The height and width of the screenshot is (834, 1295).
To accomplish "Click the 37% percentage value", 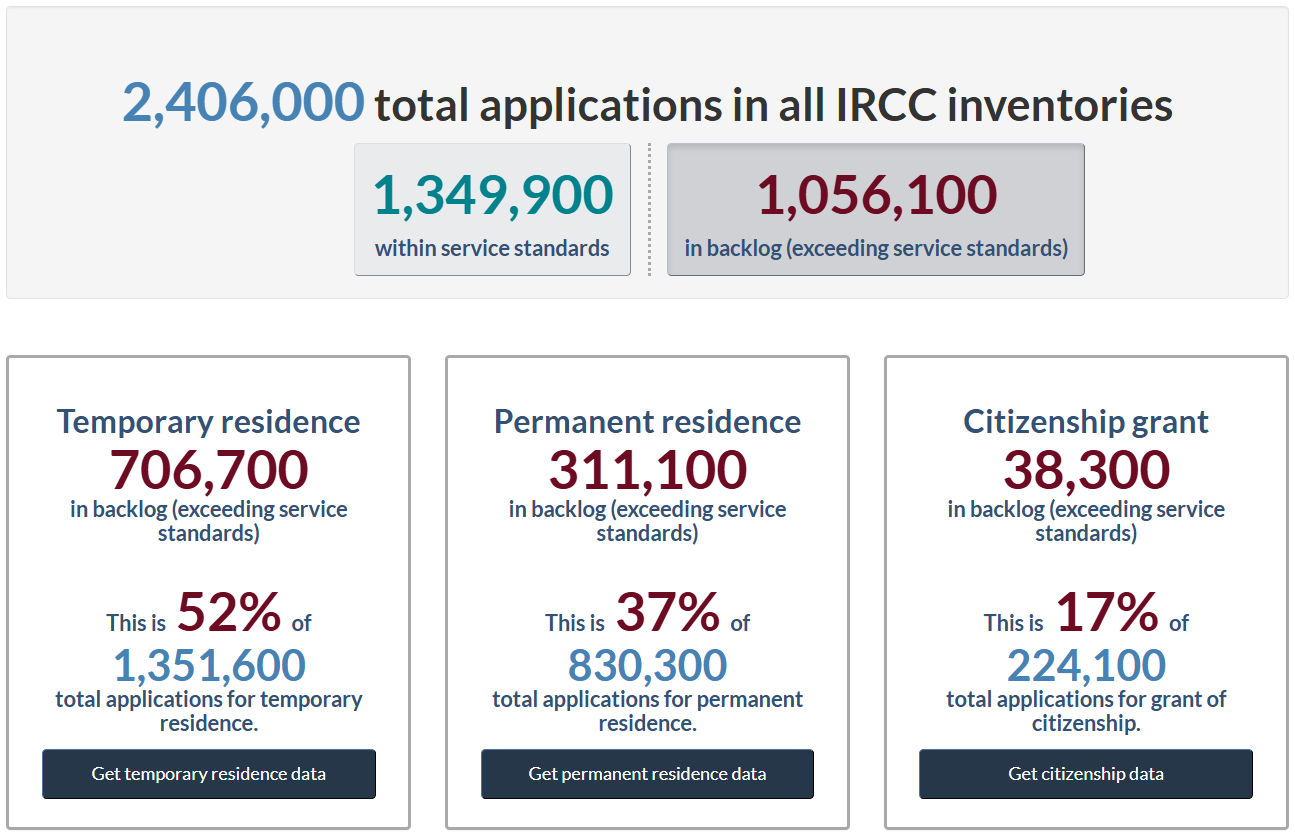I will [667, 613].
